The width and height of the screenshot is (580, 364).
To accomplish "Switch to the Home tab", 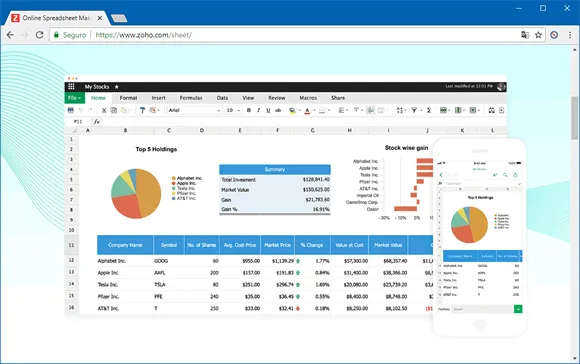I will (98, 98).
